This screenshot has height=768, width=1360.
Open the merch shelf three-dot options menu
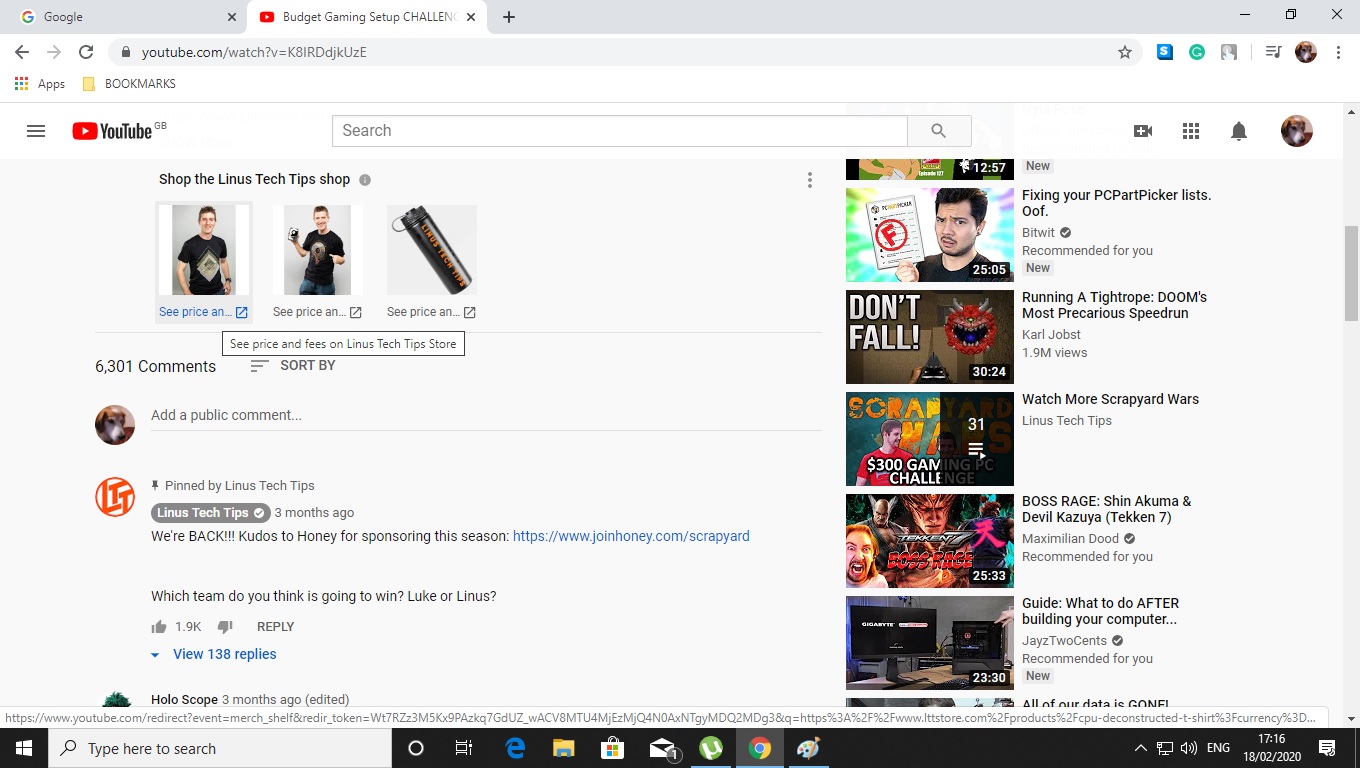[810, 180]
